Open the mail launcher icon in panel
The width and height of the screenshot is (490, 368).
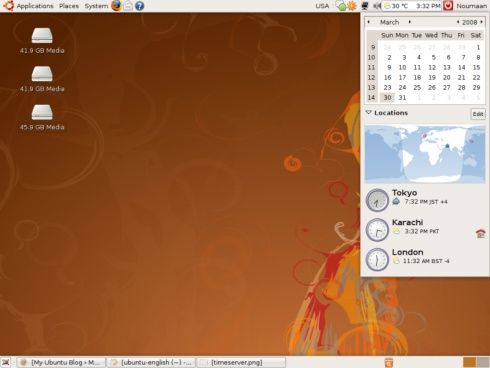click(128, 6)
